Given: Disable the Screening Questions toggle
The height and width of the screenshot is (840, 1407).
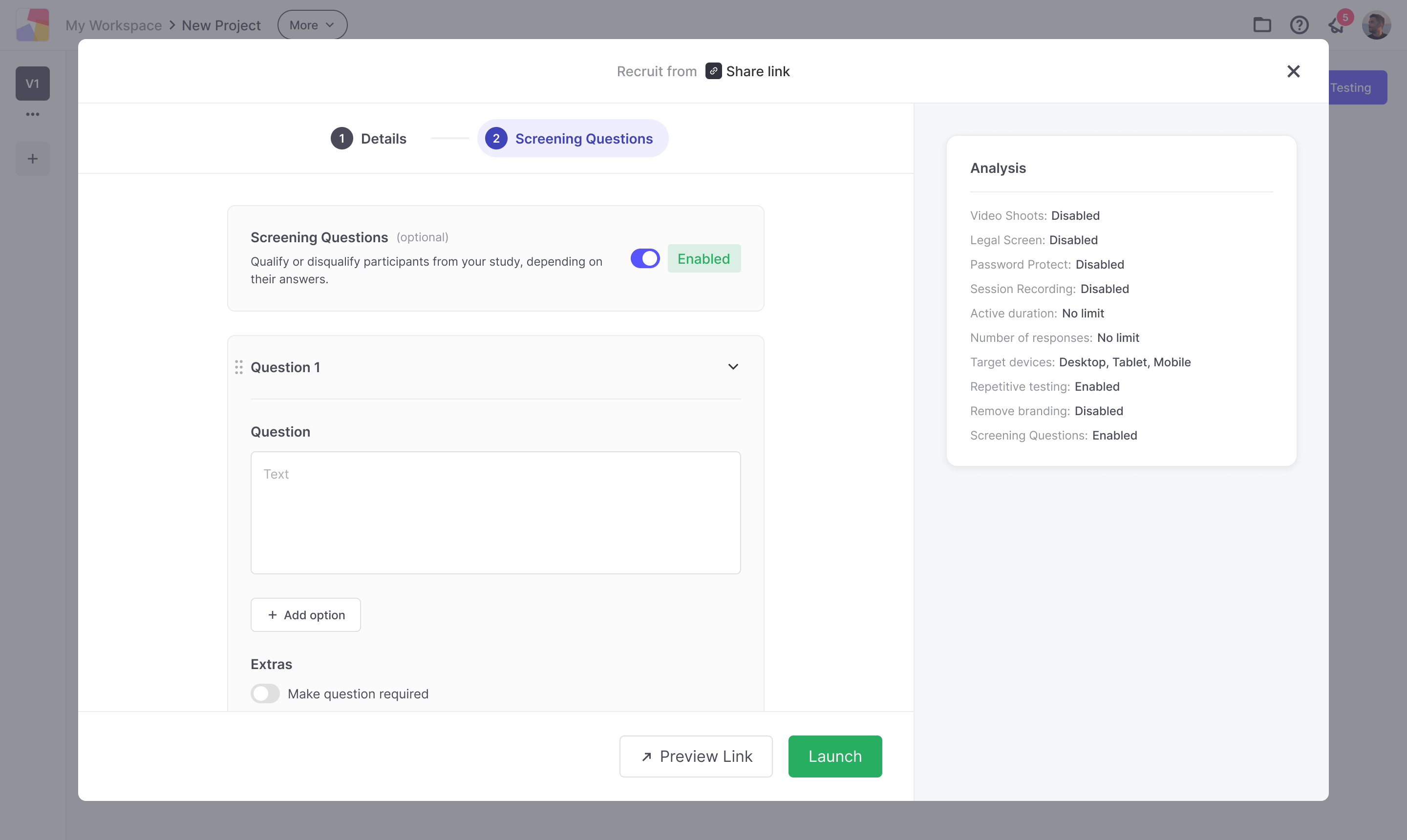Looking at the screenshot, I should pos(645,259).
